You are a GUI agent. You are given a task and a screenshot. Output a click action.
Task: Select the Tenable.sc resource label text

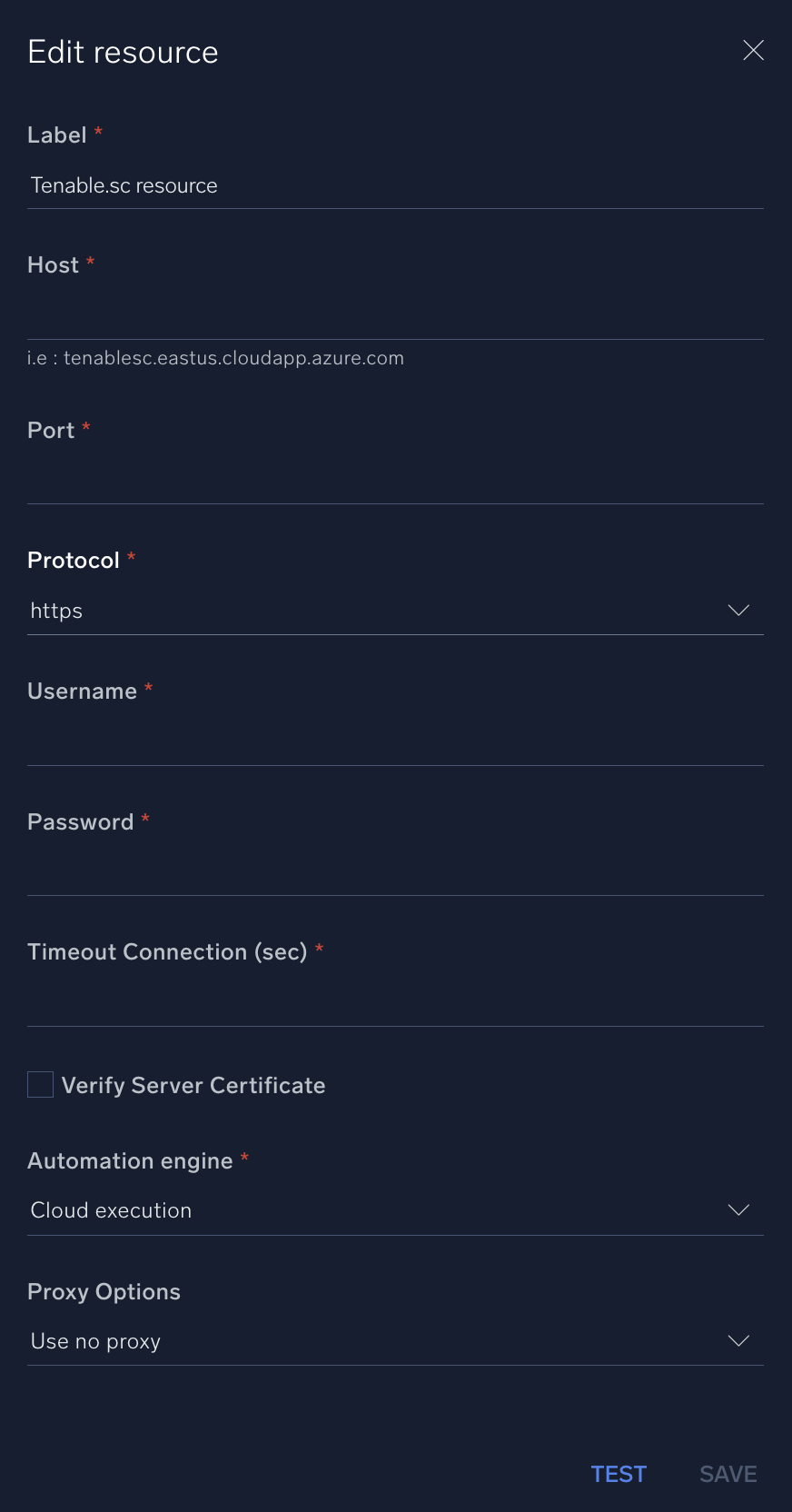point(124,184)
